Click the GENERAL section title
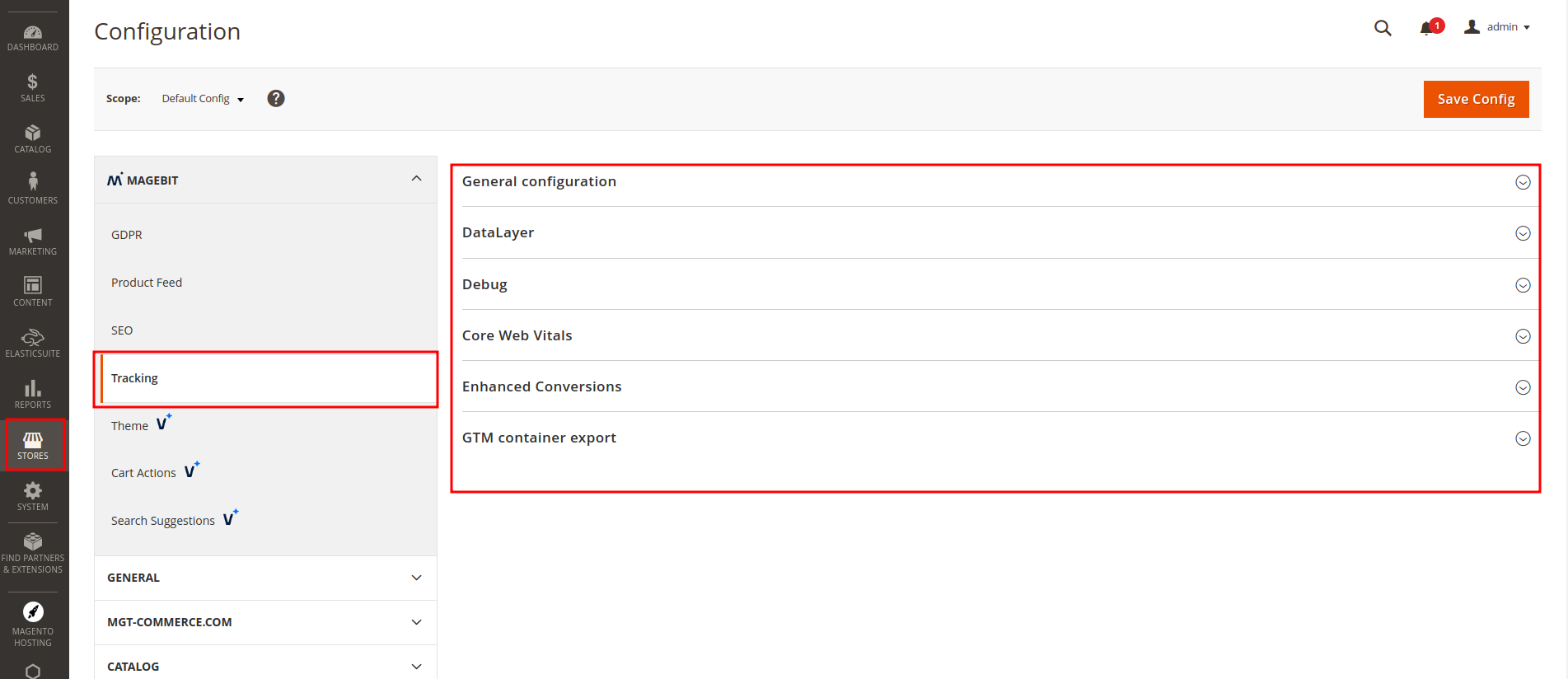The height and width of the screenshot is (679, 1568). pos(133,578)
